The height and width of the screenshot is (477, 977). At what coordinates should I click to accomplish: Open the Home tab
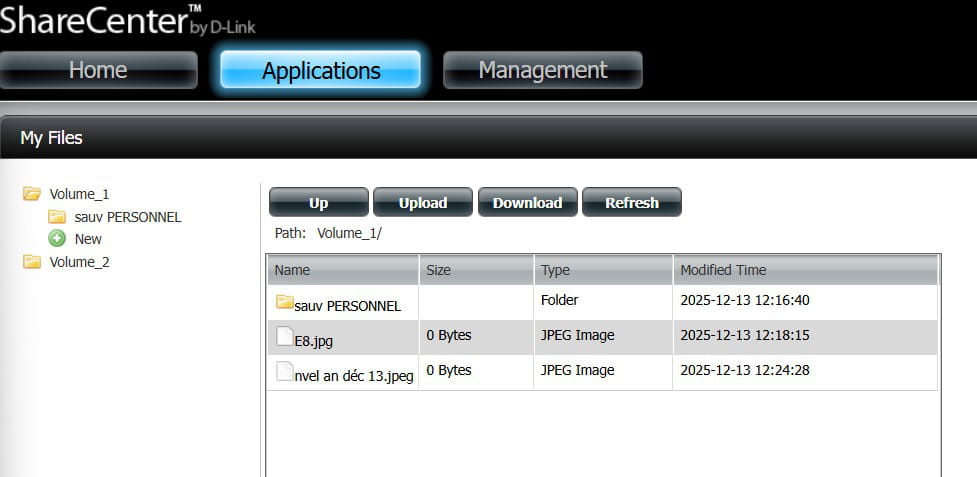(98, 70)
